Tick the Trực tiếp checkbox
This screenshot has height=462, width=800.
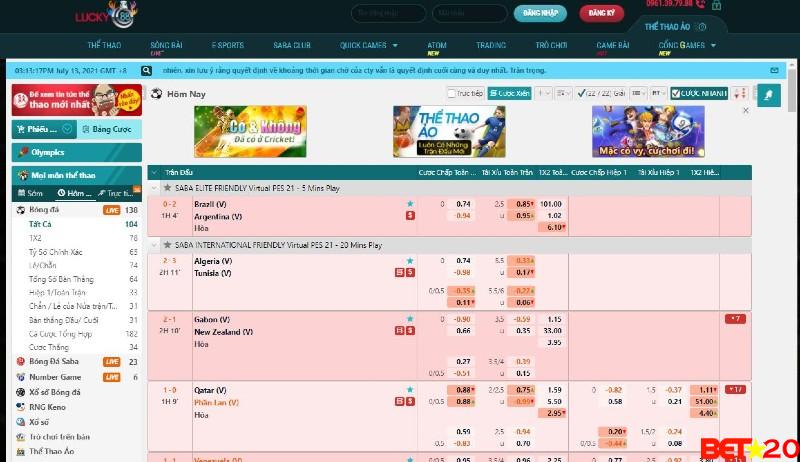451,93
